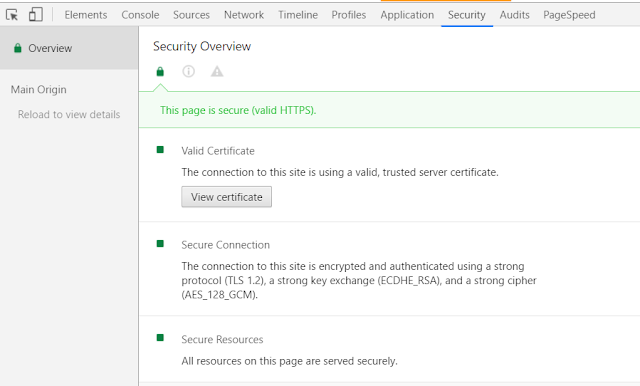Go to the Network tab

coord(244,15)
